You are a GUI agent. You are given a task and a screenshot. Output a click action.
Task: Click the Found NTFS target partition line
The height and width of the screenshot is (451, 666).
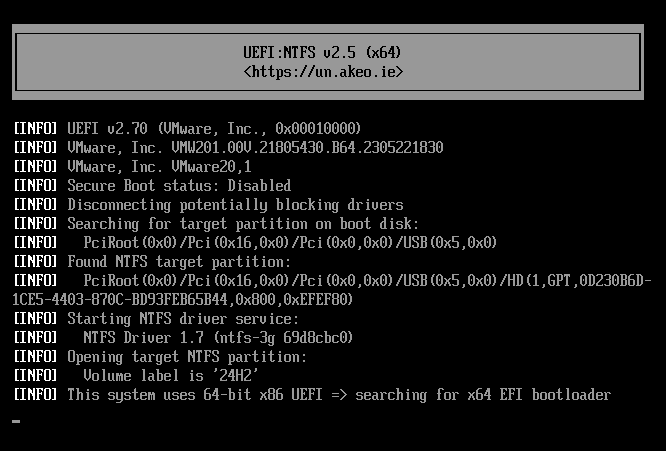(179, 261)
